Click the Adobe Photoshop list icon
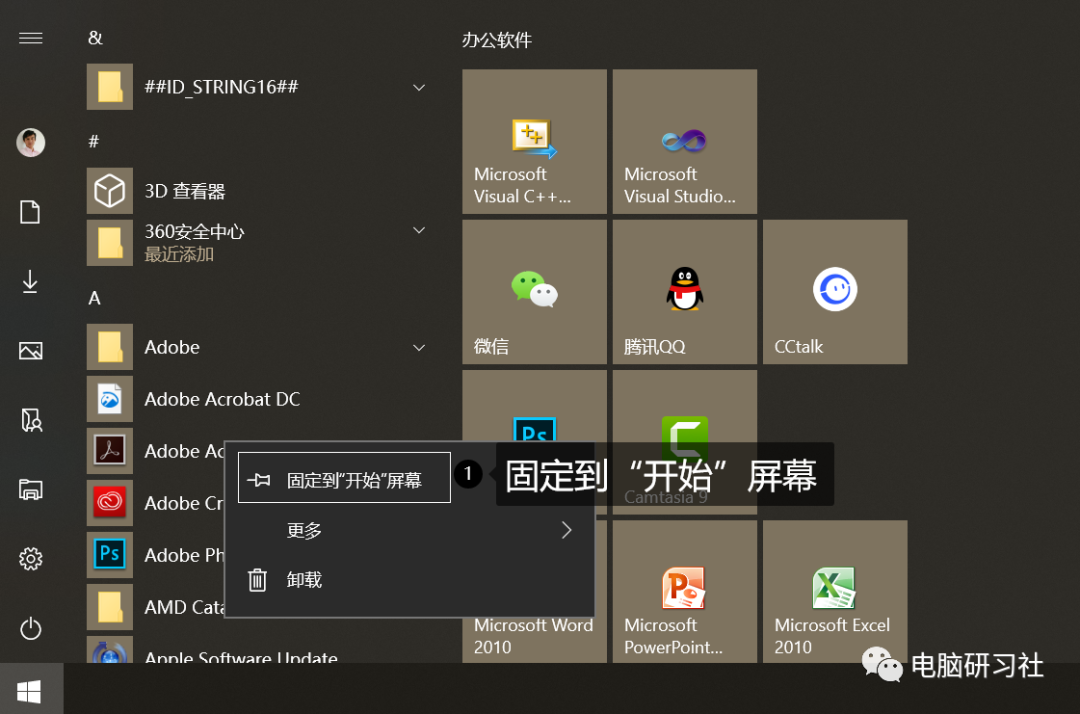The width and height of the screenshot is (1080, 714). [110, 554]
